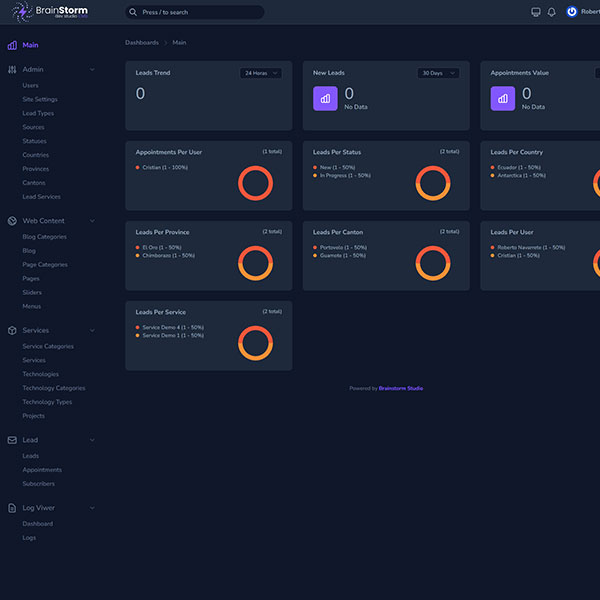Click the Leads Per Service donut chart
Viewport: 600px width, 600px height.
pyautogui.click(x=256, y=343)
